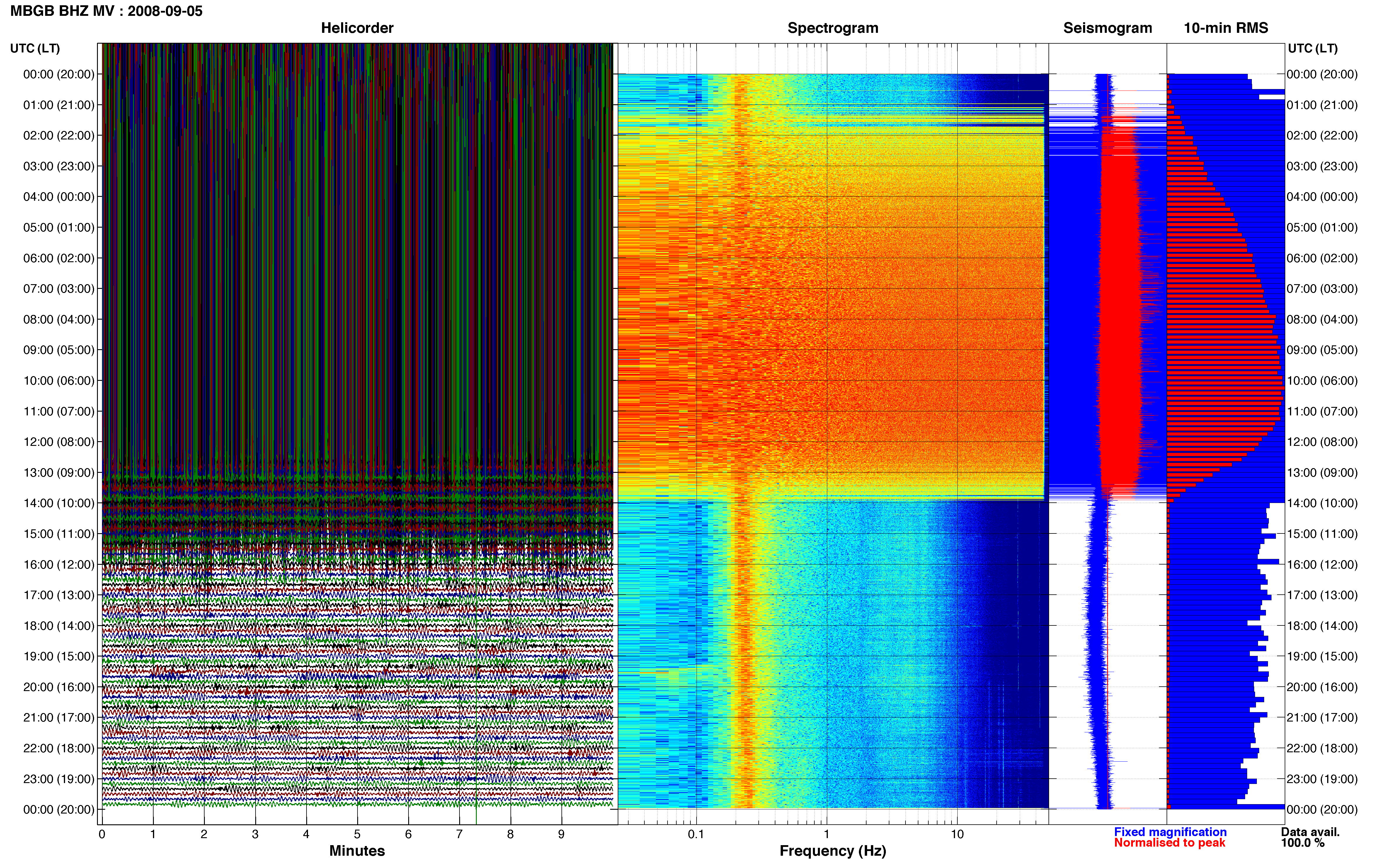Select the Seismogram panel heading
This screenshot has width=1389, height=868.
click(1108, 28)
